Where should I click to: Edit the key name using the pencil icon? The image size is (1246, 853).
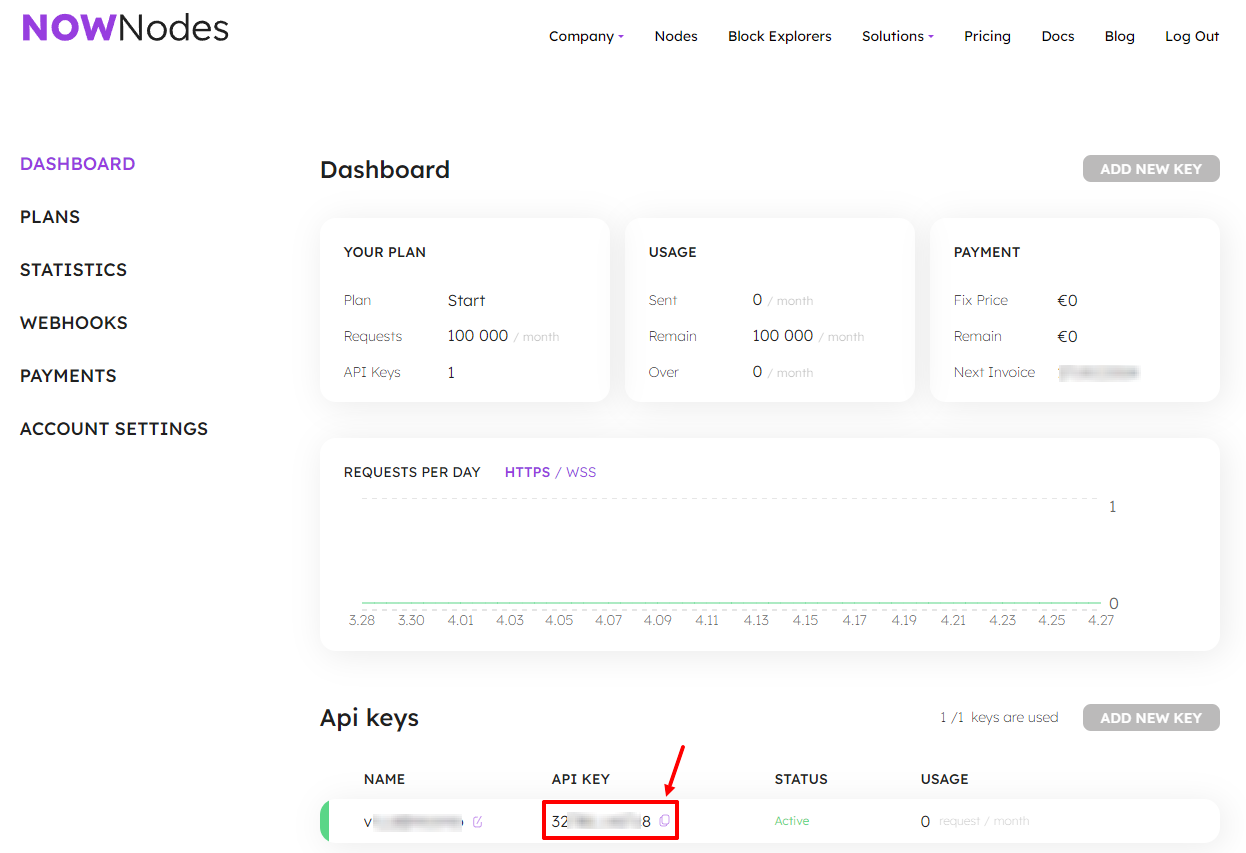478,822
